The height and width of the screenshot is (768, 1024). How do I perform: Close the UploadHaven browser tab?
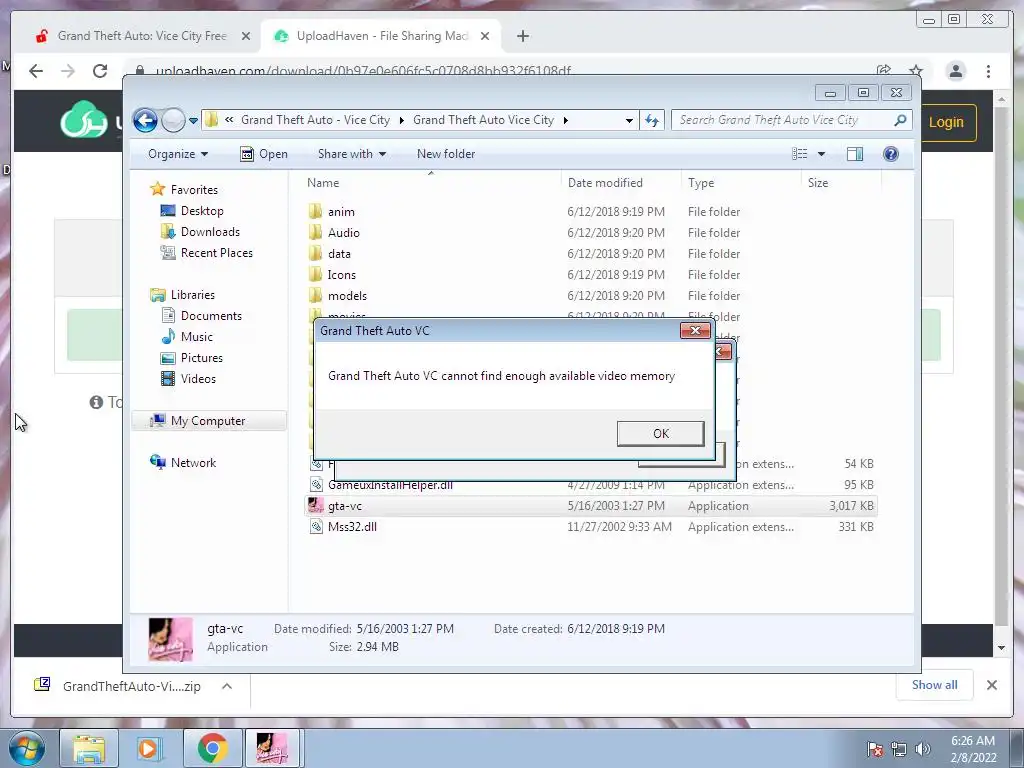[x=485, y=36]
